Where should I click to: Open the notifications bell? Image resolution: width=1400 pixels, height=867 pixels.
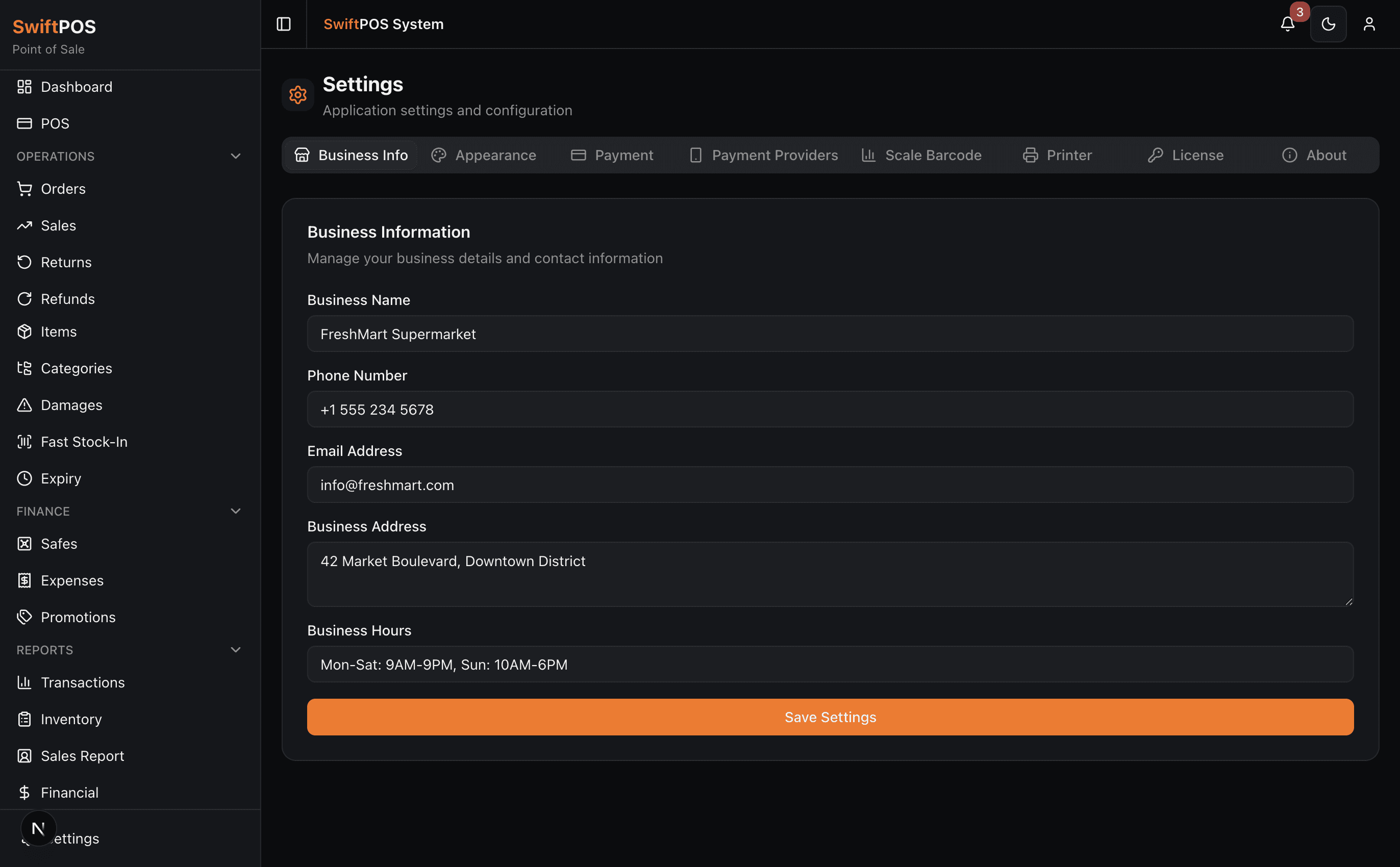pos(1287,24)
